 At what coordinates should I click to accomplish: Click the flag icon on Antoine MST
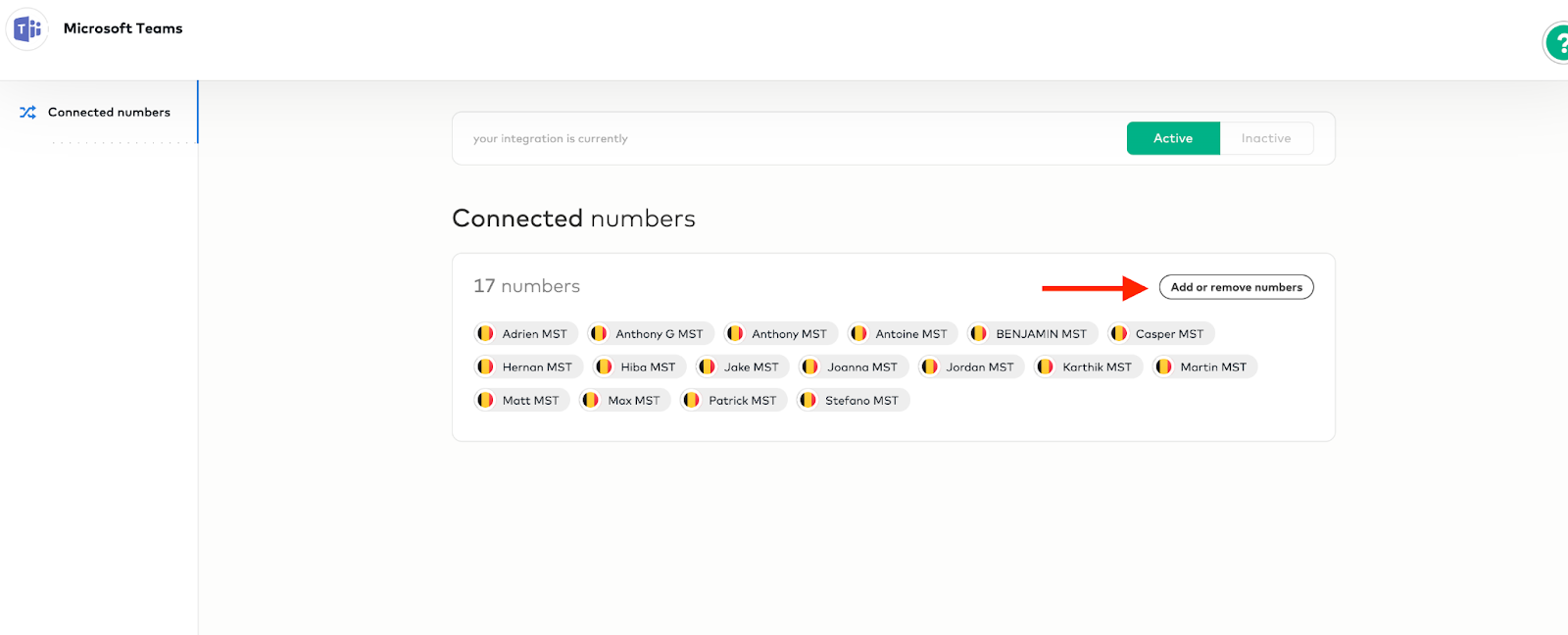click(858, 334)
